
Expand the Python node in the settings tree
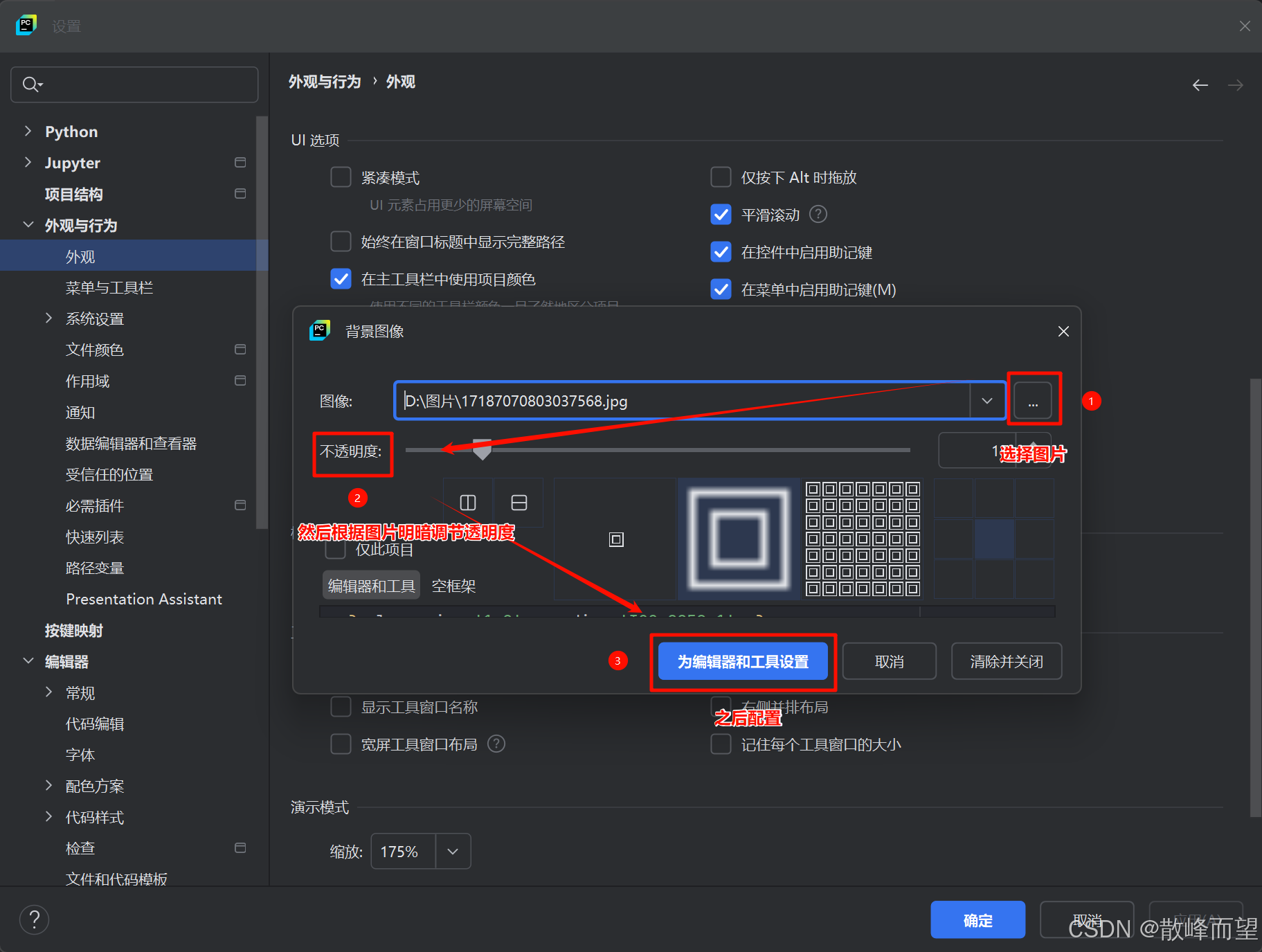tap(28, 131)
